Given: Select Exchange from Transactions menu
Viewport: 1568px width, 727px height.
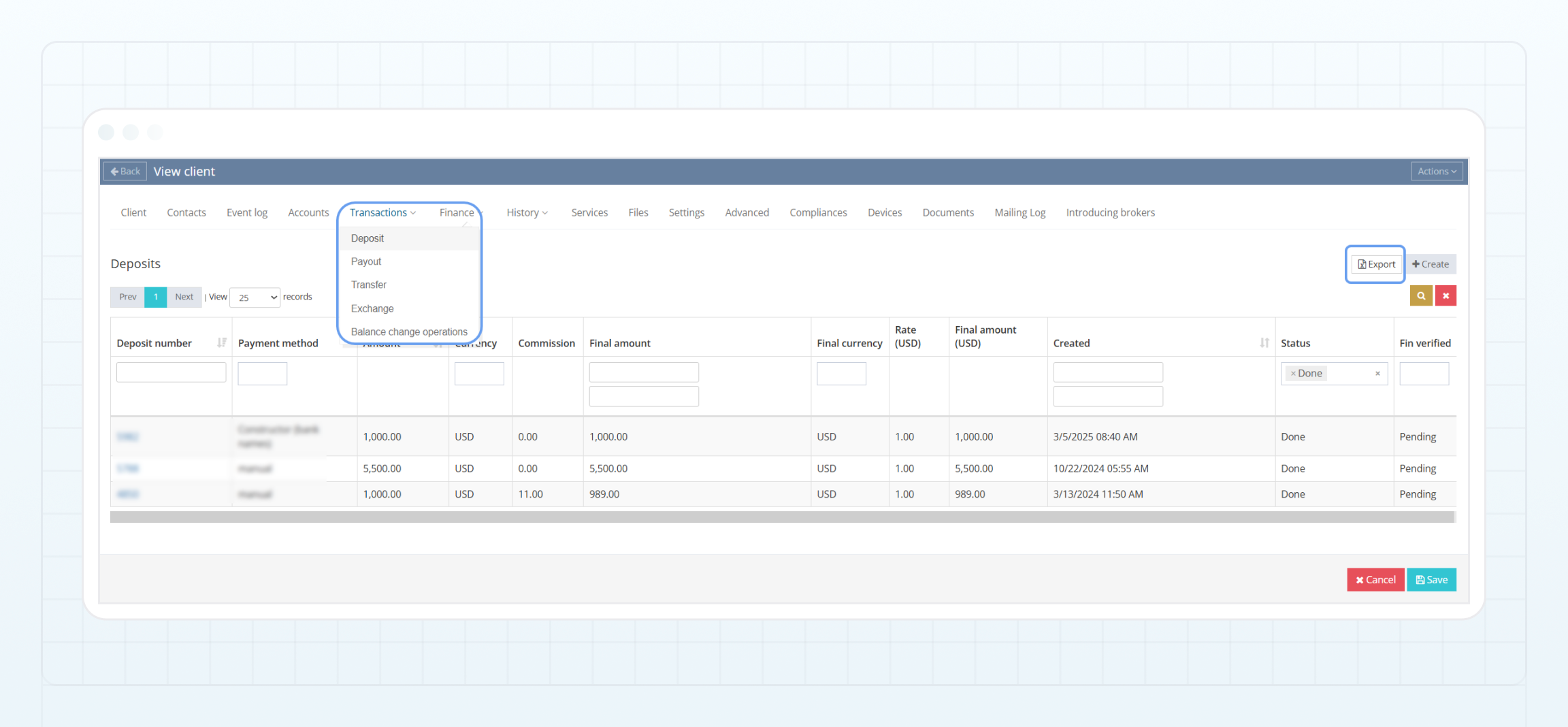Looking at the screenshot, I should pyautogui.click(x=372, y=308).
